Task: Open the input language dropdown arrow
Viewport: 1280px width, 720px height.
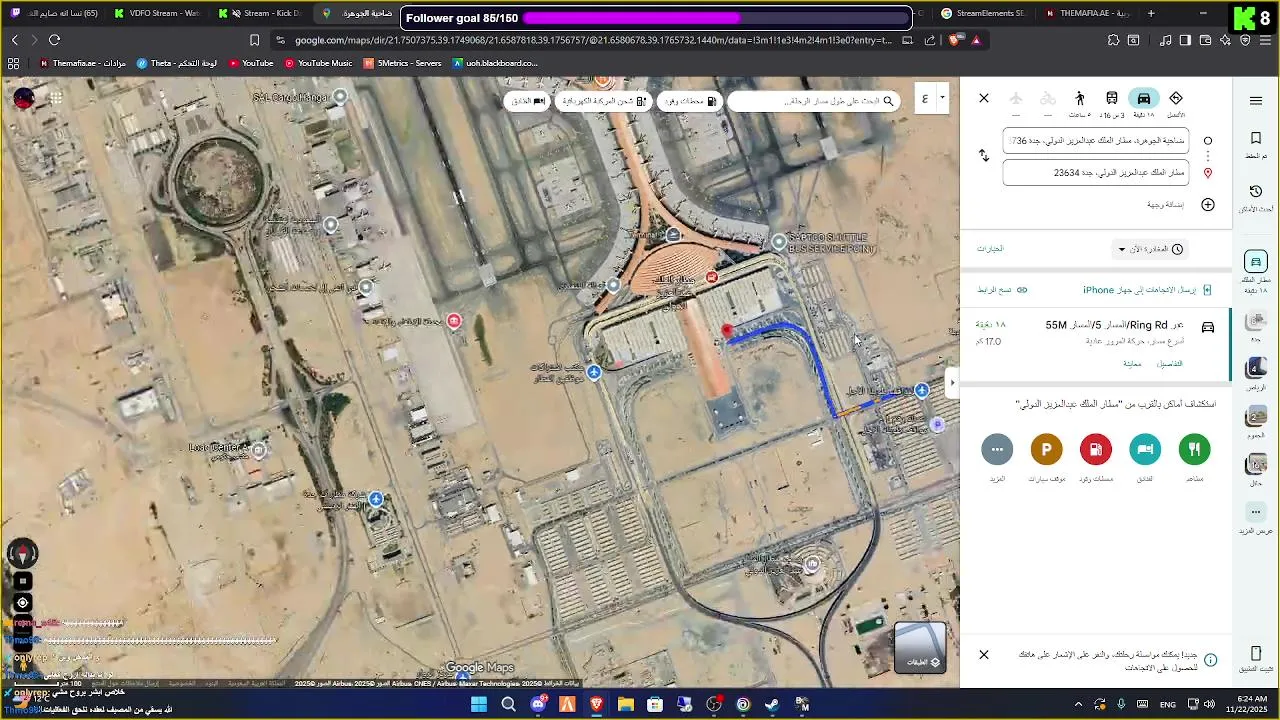Action: click(943, 99)
